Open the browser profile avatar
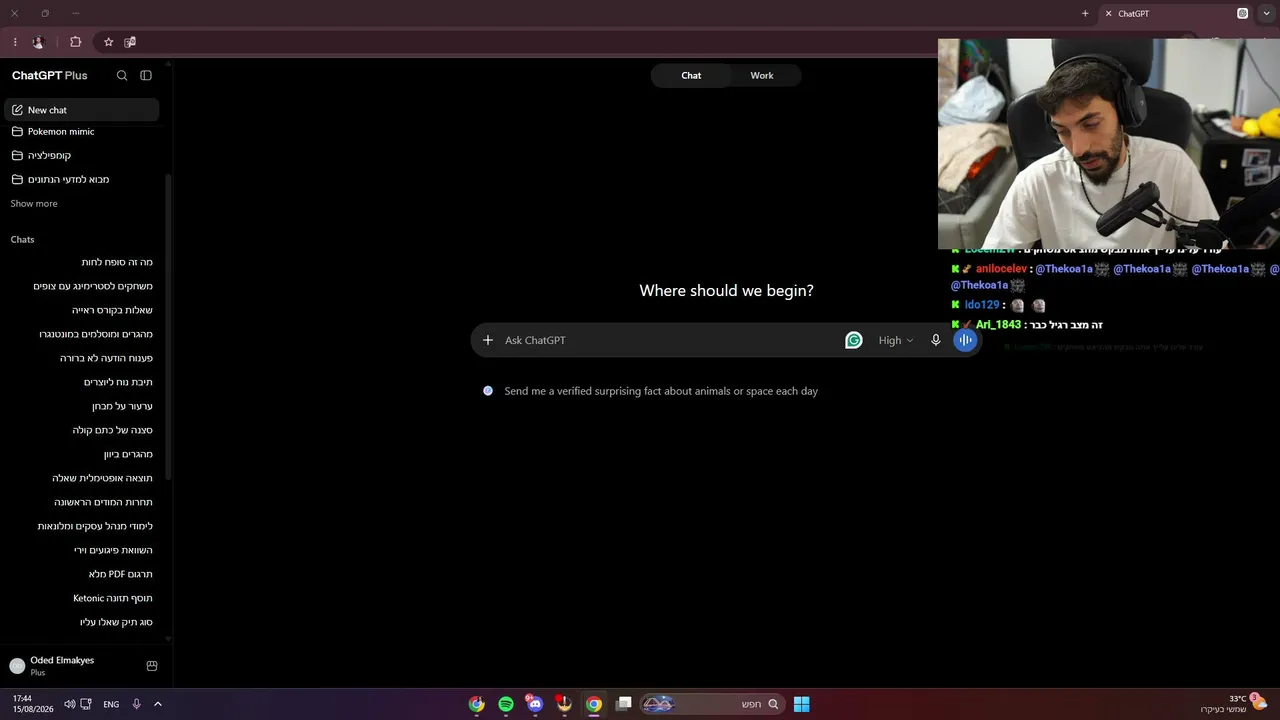The height and width of the screenshot is (720, 1280). click(x=38, y=42)
